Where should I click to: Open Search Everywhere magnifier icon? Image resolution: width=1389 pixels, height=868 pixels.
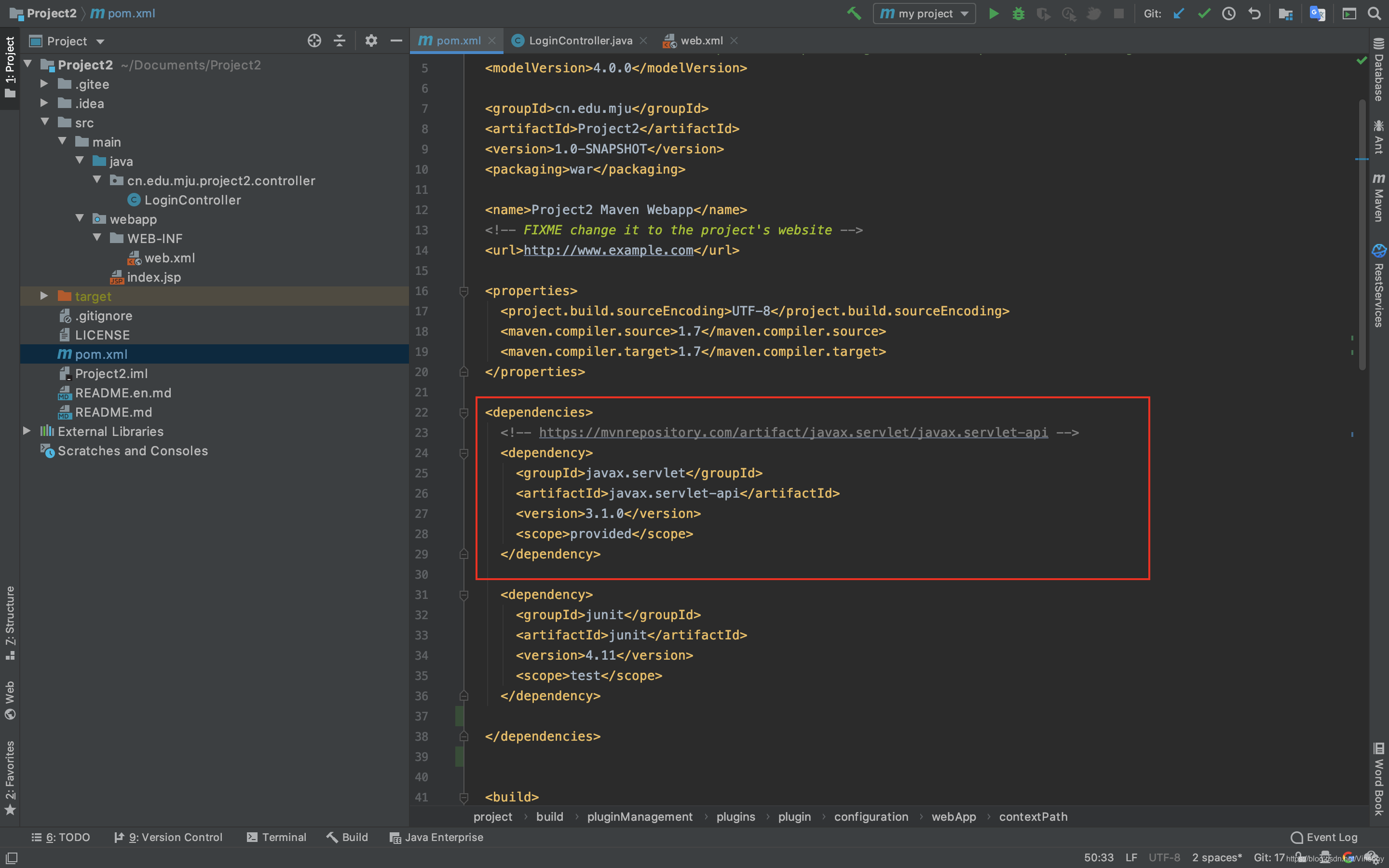pyautogui.click(x=1374, y=13)
